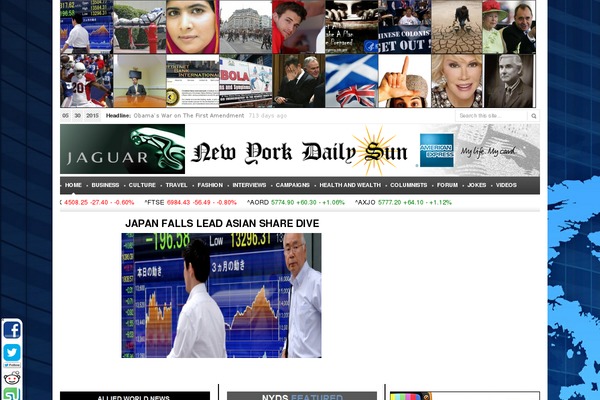This screenshot has height=400, width=600.
Task: Open the stock trader thumbnail in top row
Action: pos(86,27)
